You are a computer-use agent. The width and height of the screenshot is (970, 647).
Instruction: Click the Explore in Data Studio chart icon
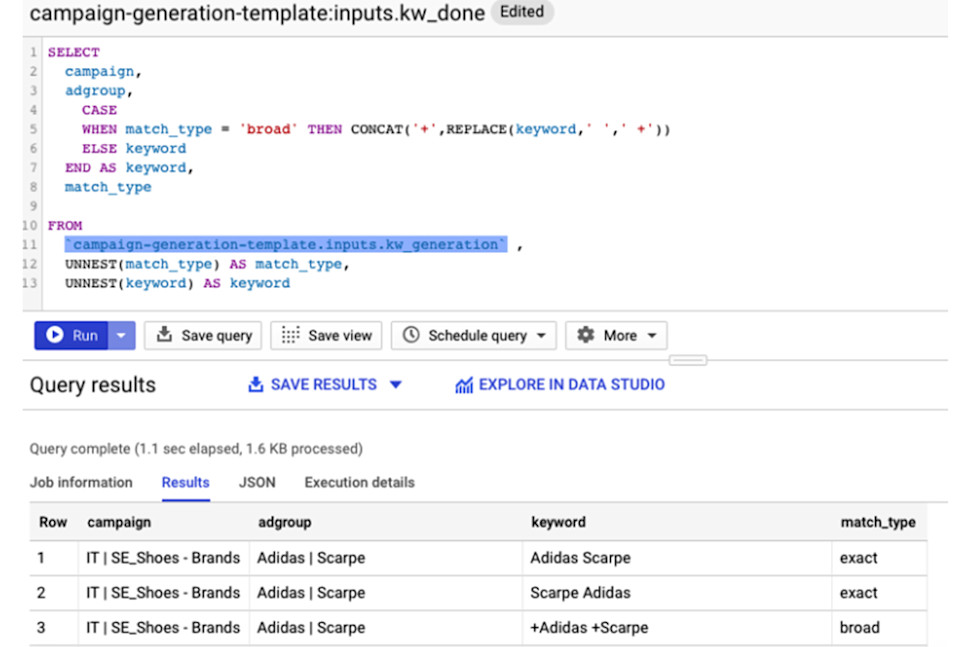(x=464, y=385)
